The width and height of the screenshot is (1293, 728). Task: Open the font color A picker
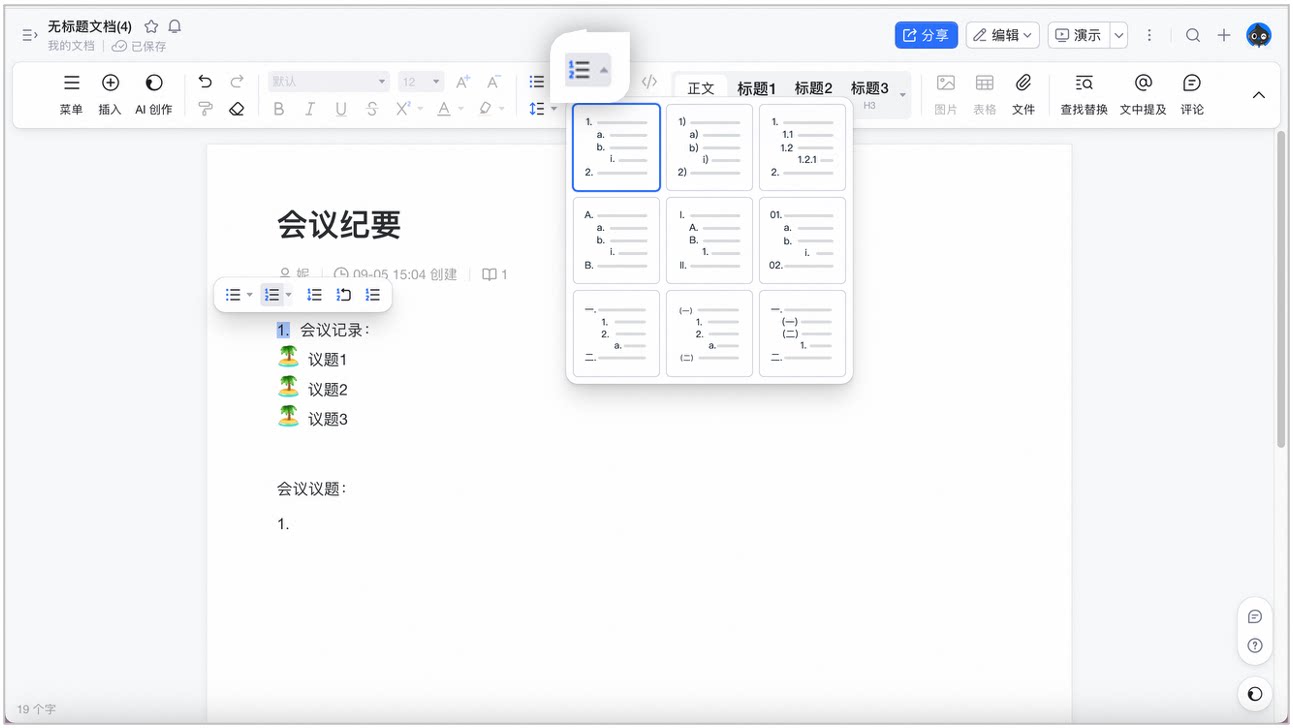pyautogui.click(x=444, y=109)
